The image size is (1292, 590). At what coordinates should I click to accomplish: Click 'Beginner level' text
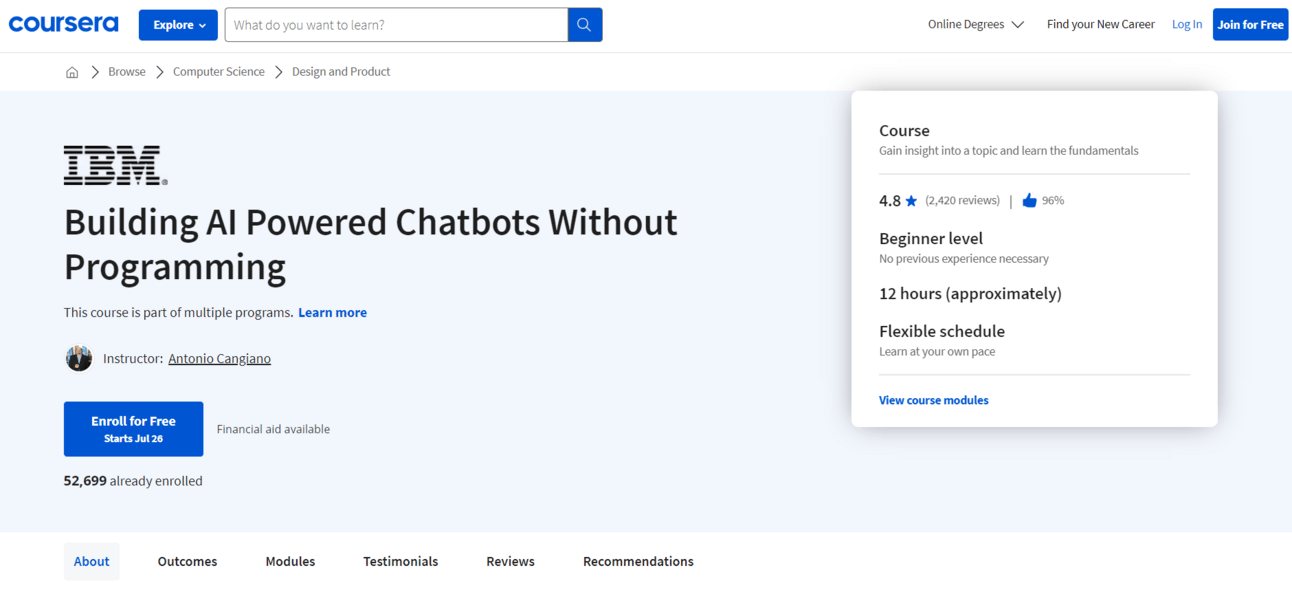pyautogui.click(x=931, y=239)
